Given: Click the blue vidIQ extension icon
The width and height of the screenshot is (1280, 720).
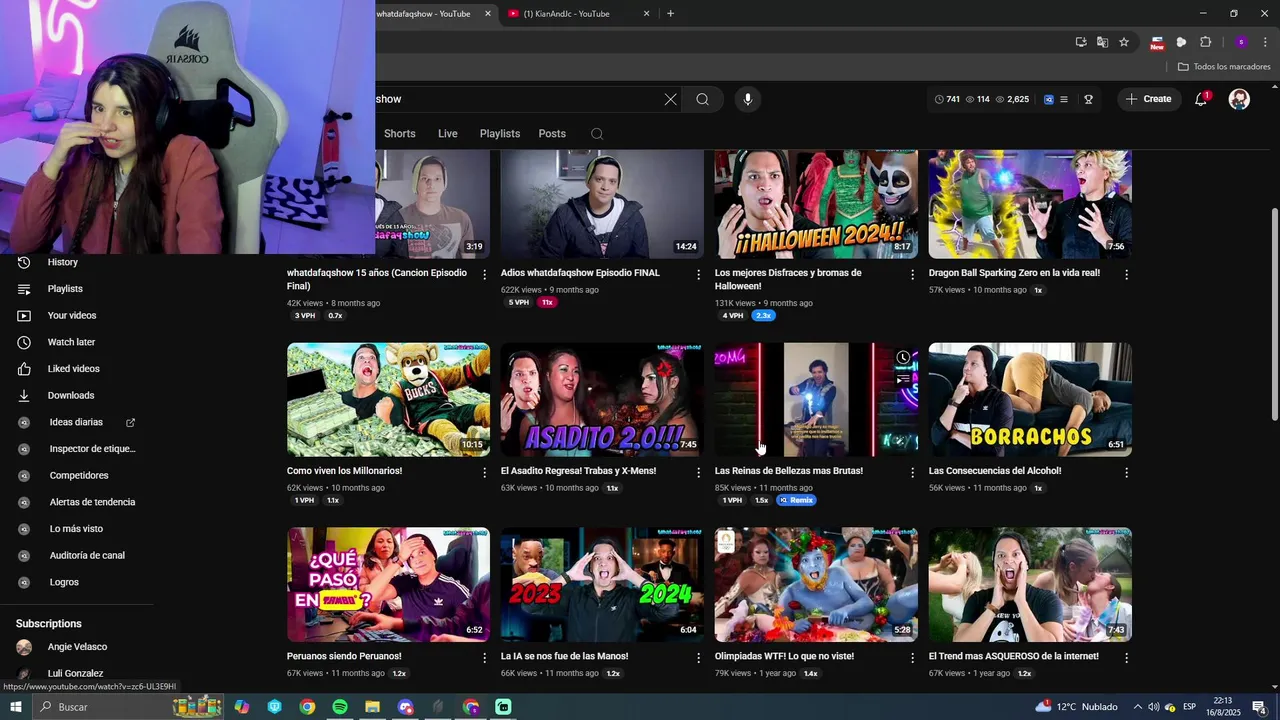Looking at the screenshot, I should pos(1049,99).
